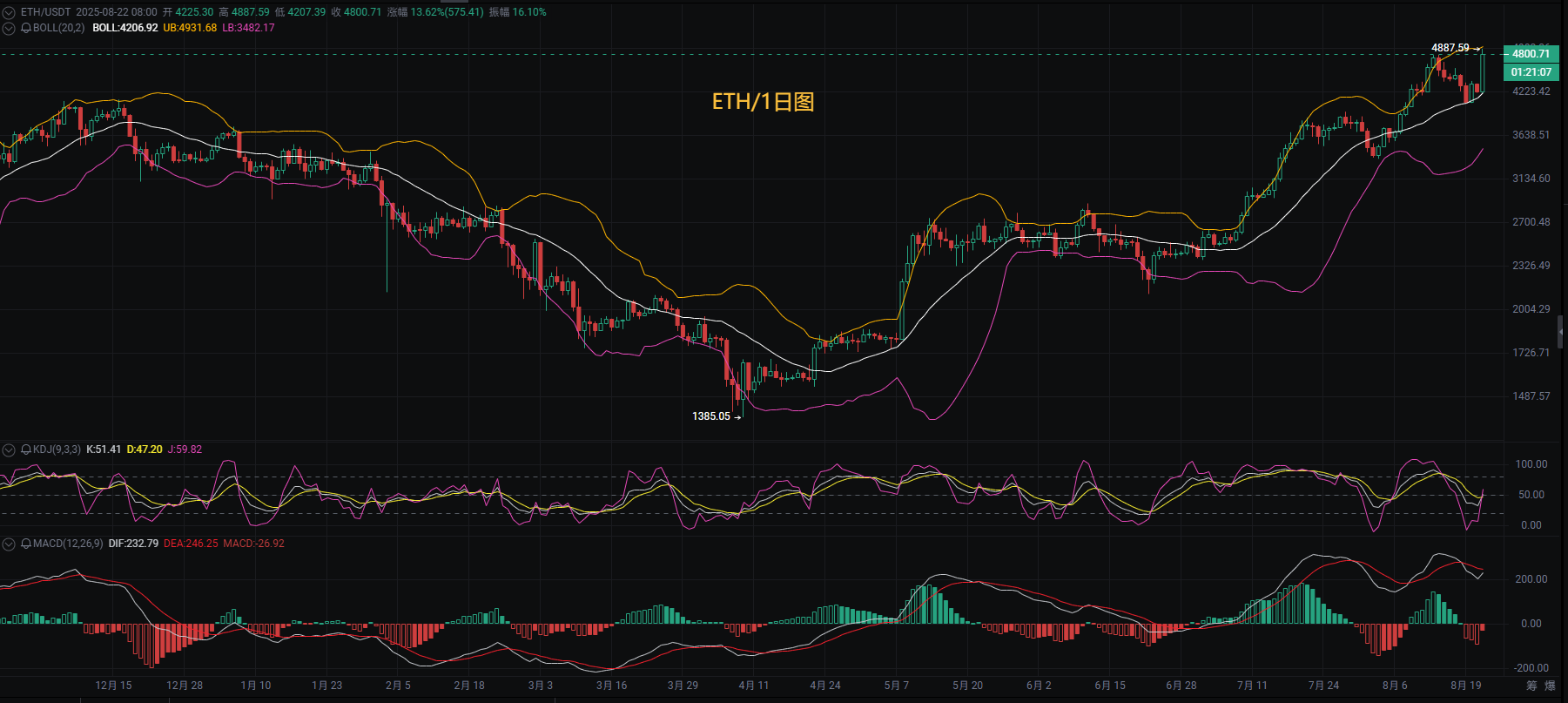
Task: Click the 6月 15 date label
Action: tap(1110, 686)
